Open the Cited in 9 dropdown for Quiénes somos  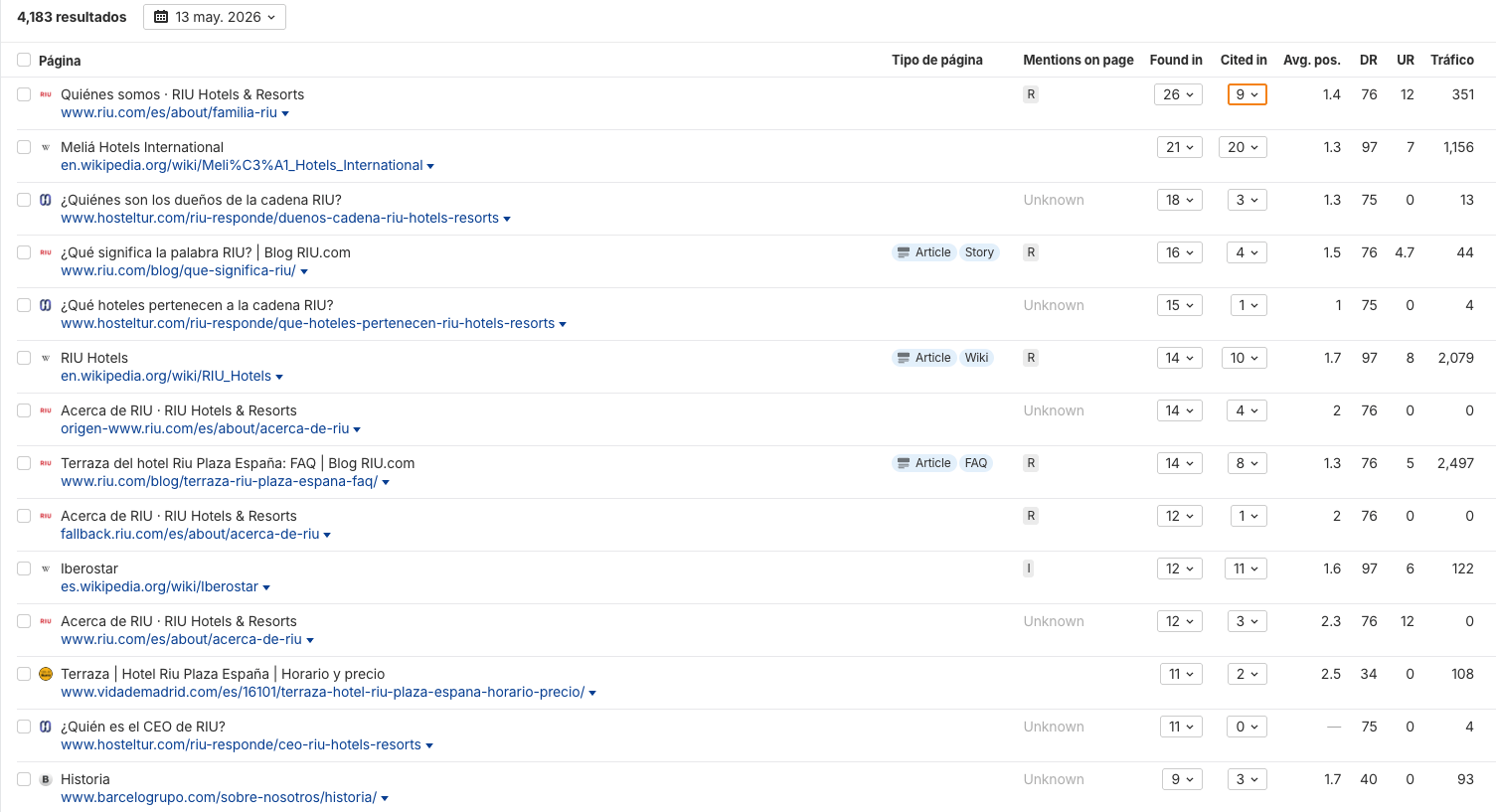tap(1247, 94)
